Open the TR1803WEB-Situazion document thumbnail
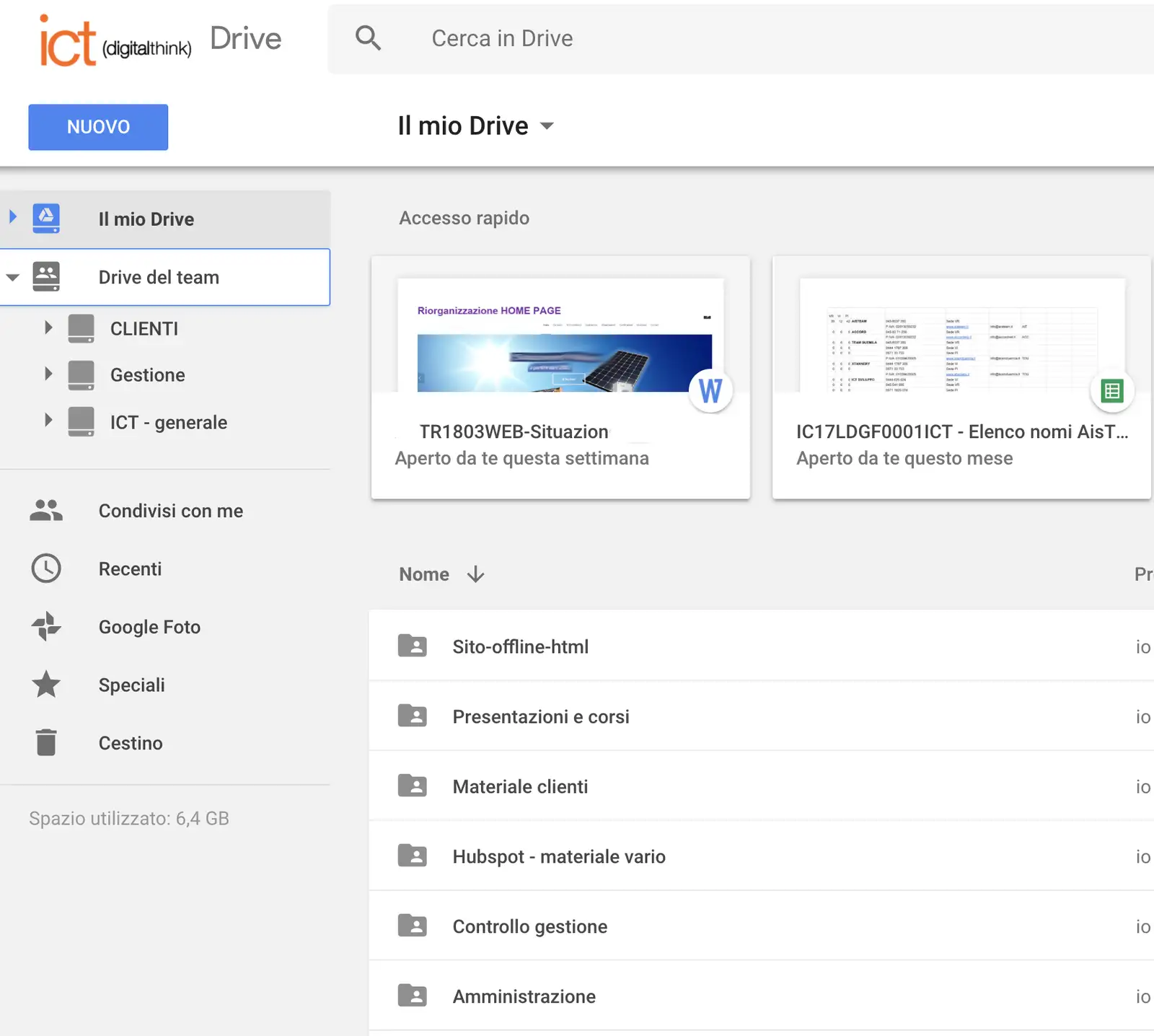 point(560,335)
